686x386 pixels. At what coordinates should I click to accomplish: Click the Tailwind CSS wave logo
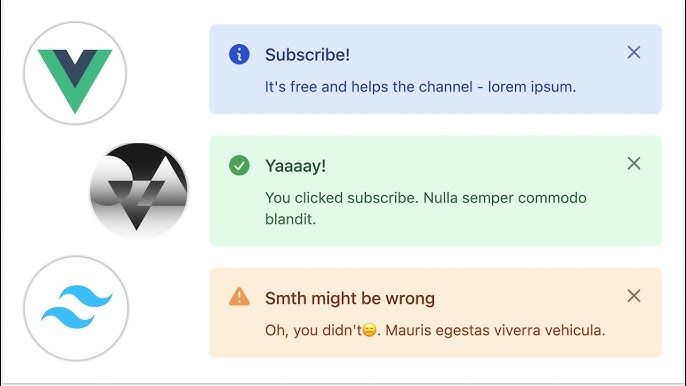pos(76,308)
